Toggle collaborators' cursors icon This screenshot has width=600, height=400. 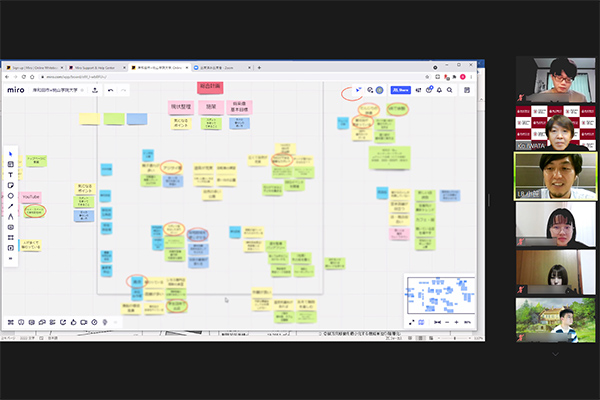point(358,90)
